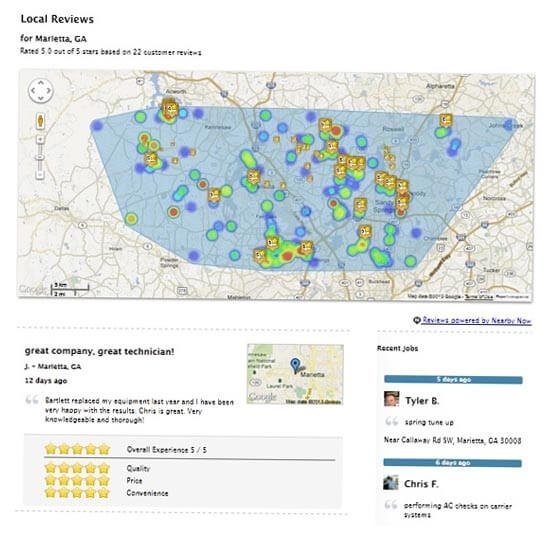Click the name 'Chris F.'
This screenshot has height=548, width=556.
tap(421, 484)
